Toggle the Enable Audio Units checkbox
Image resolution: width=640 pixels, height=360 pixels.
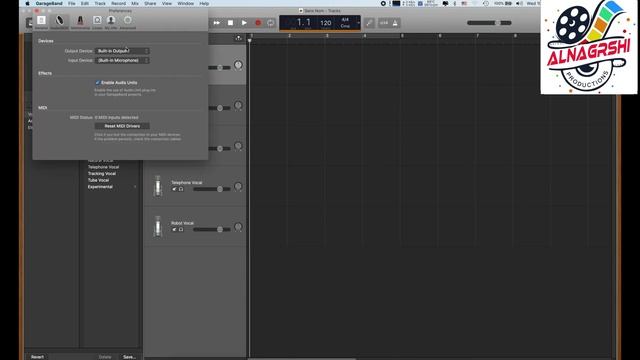coord(98,82)
